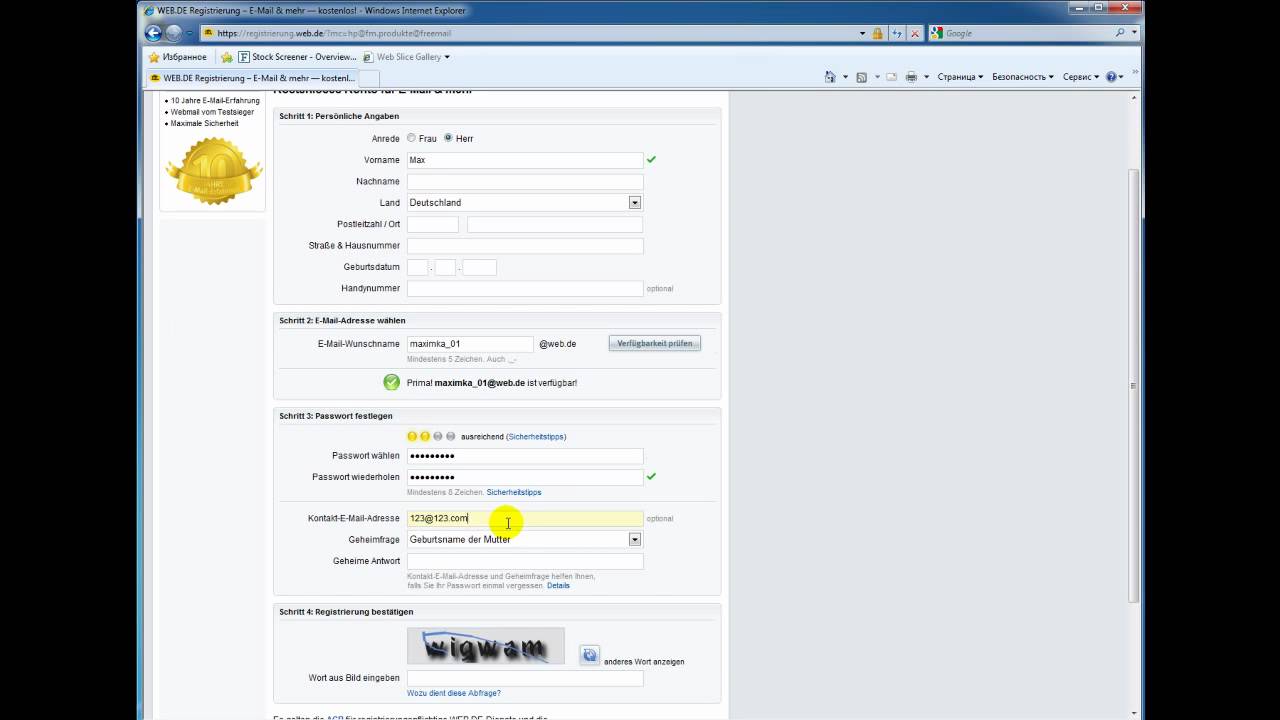Refresh the page with the reload icon
Screen dimensions: 1280x720
(896, 33)
